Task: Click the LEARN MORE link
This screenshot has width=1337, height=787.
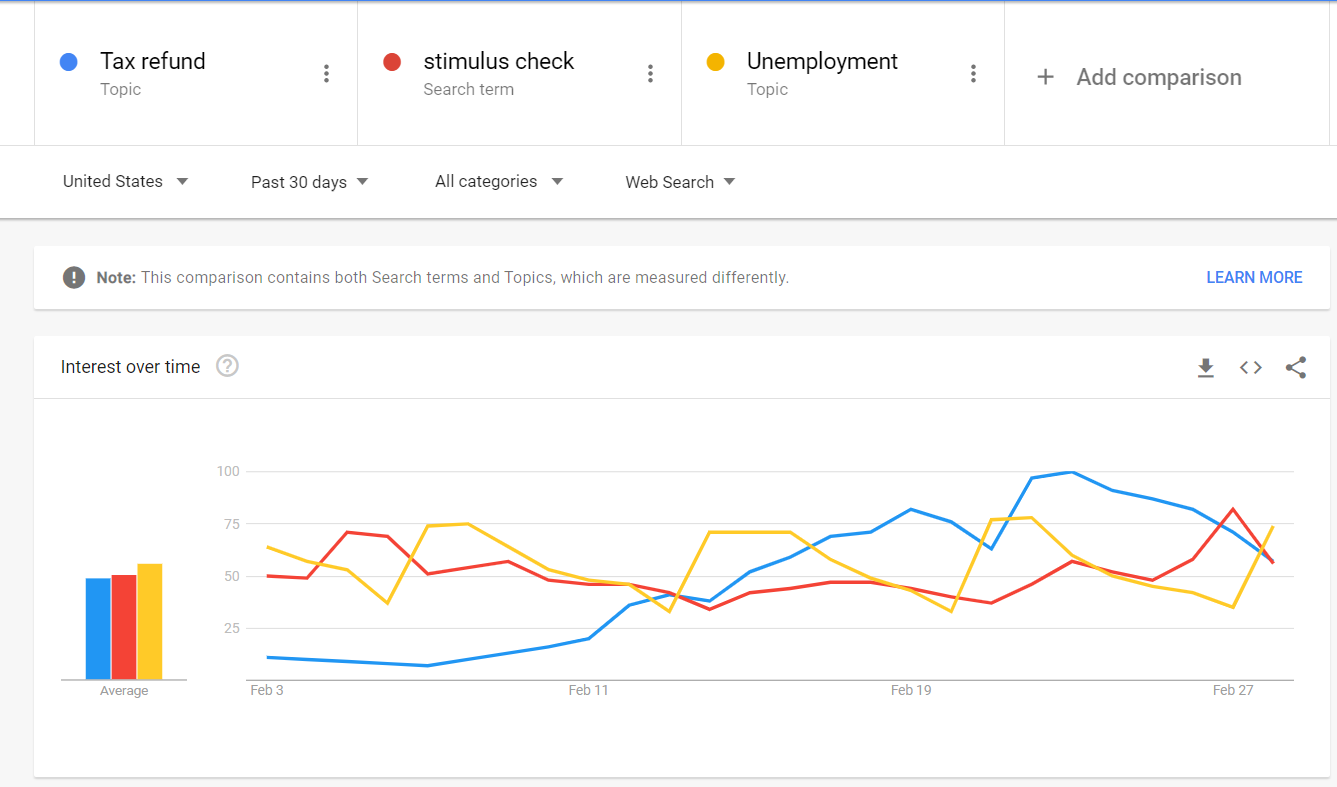Action: 1254,277
